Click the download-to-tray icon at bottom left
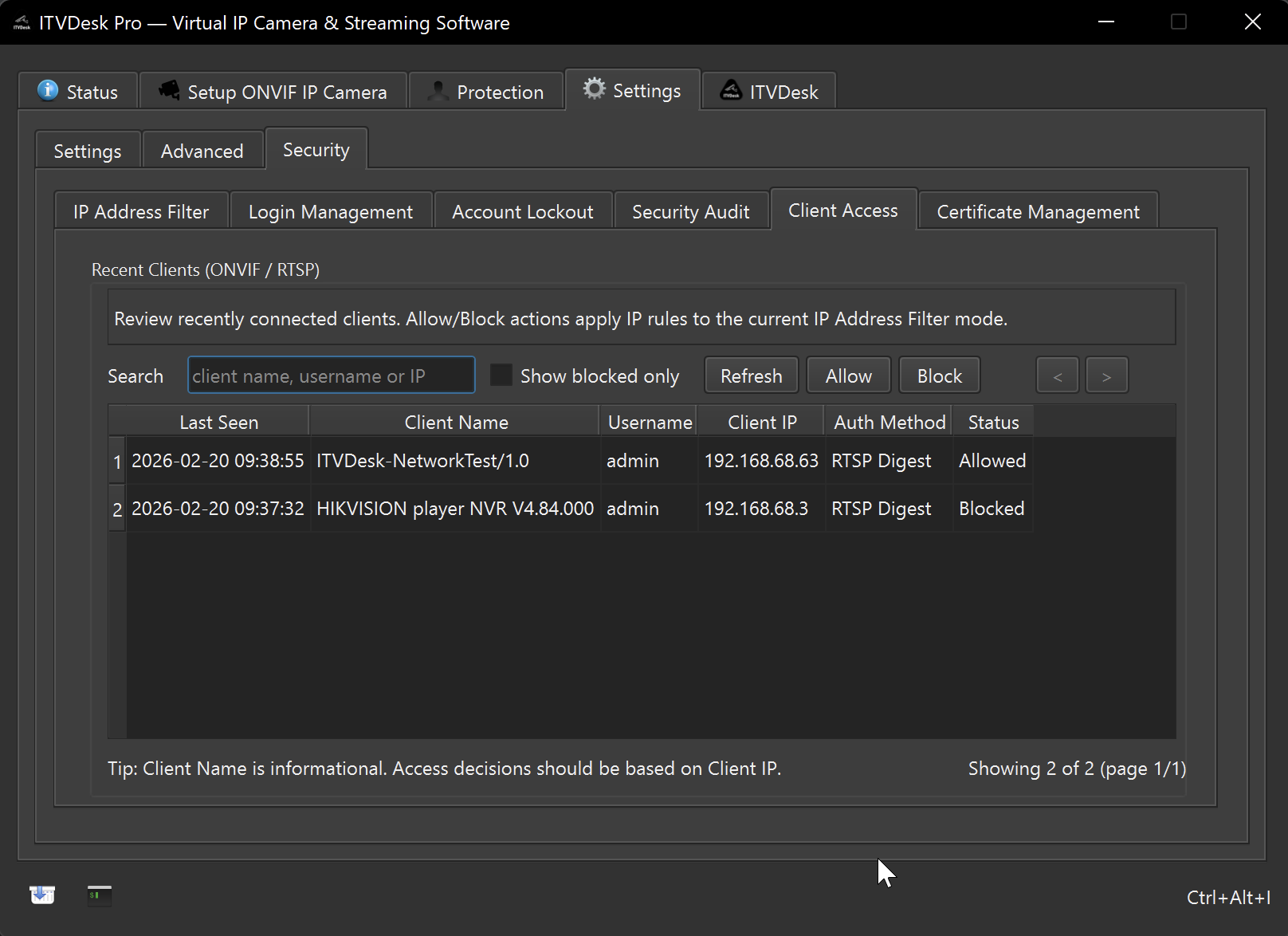1288x936 pixels. coord(42,895)
